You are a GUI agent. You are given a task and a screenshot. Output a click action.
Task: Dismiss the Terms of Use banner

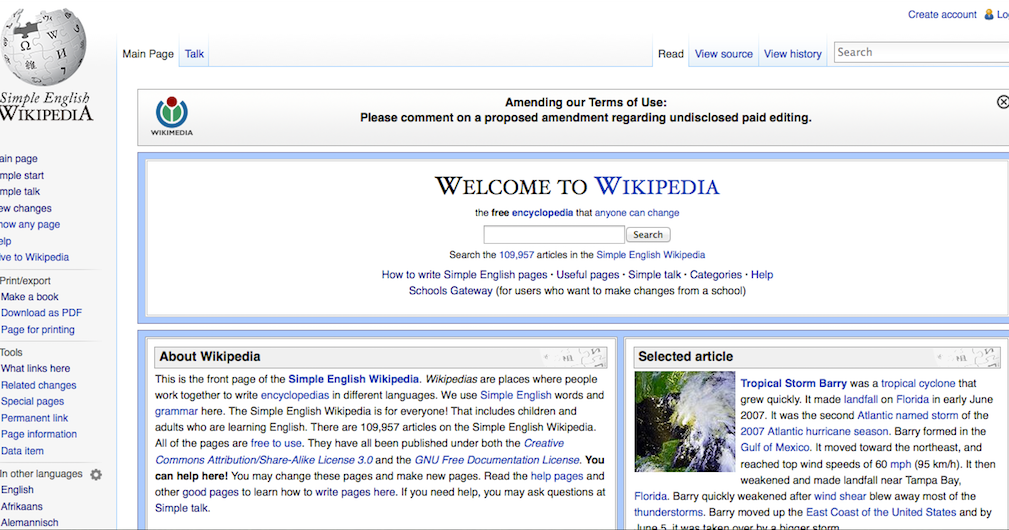coord(1003,102)
